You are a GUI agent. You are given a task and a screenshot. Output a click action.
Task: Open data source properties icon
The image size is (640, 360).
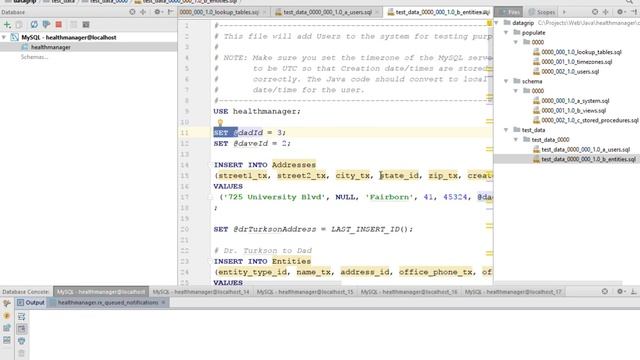(46, 25)
